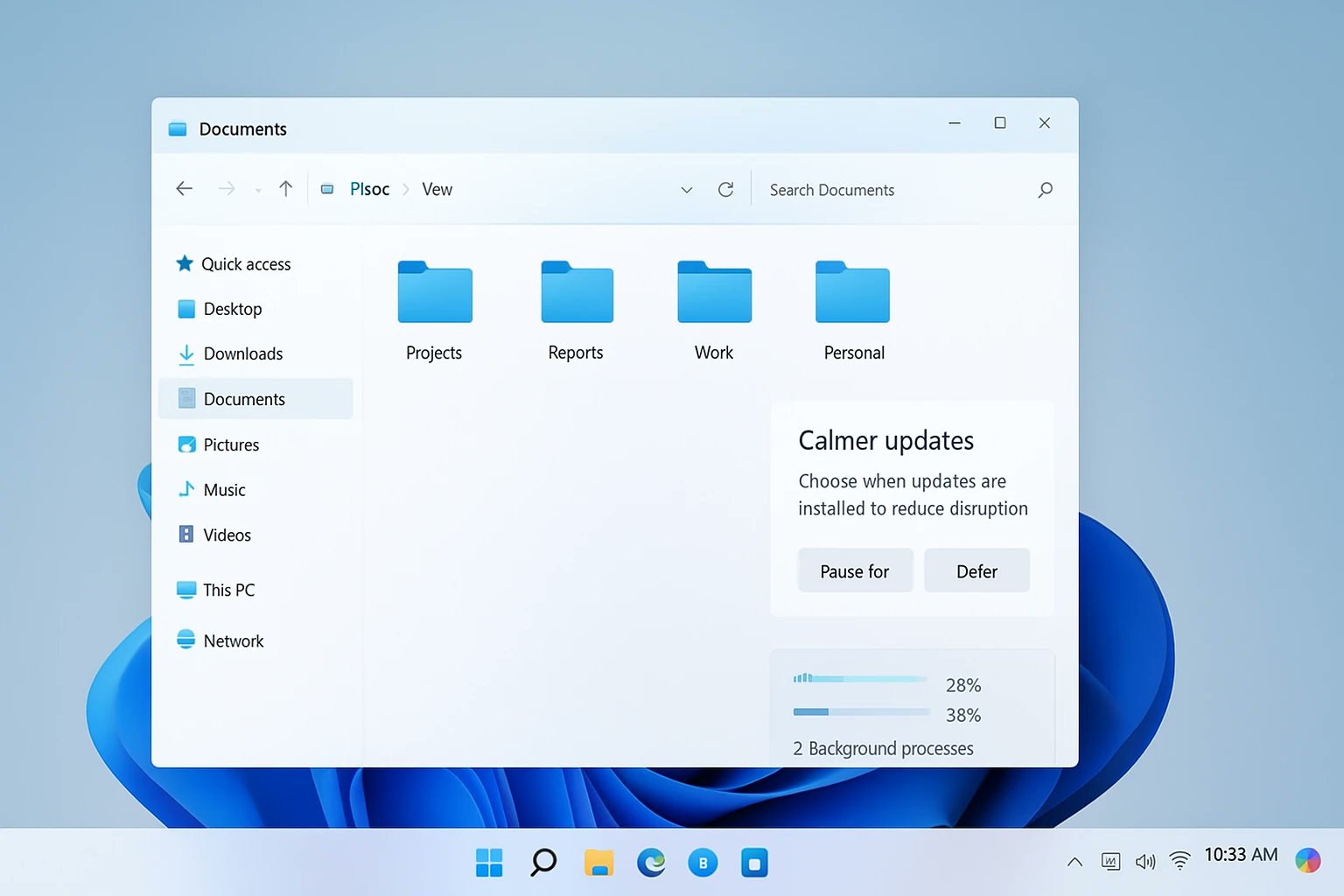
Task: Open Microsoft Edge from the taskbar
Action: [651, 863]
